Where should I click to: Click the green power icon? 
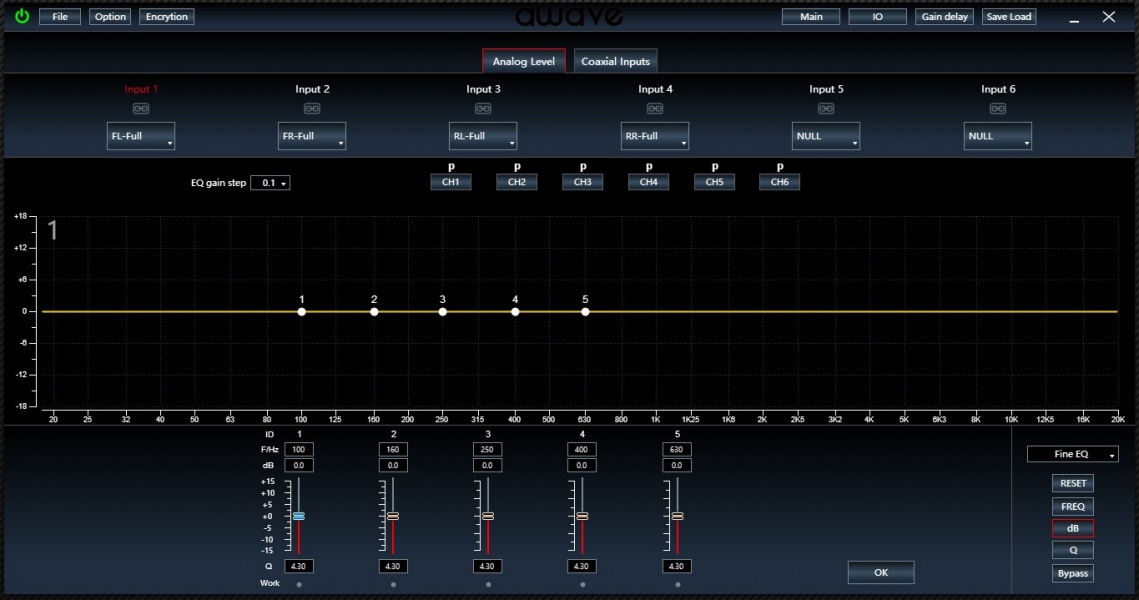coord(22,17)
